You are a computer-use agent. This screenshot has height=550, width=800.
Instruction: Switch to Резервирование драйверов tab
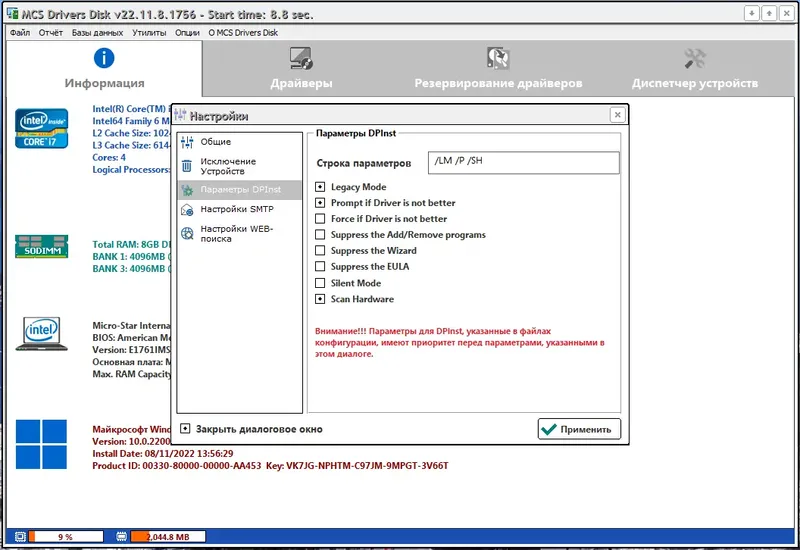coord(498,68)
